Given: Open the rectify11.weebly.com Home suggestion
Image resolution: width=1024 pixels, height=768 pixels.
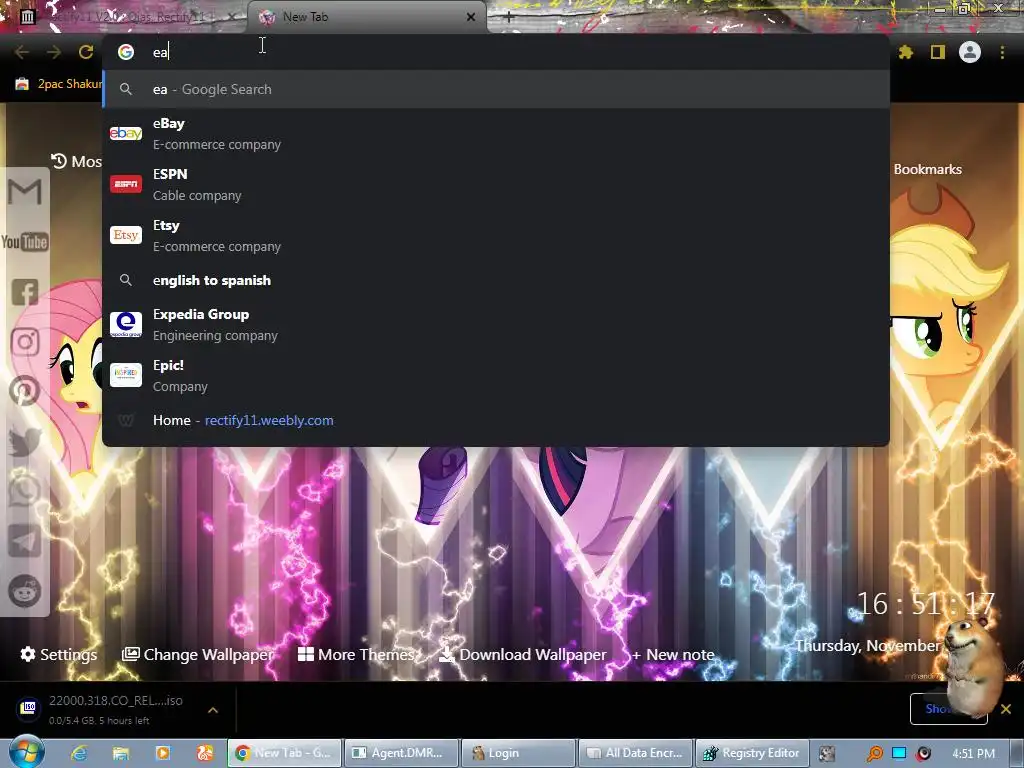Looking at the screenshot, I should (496, 421).
